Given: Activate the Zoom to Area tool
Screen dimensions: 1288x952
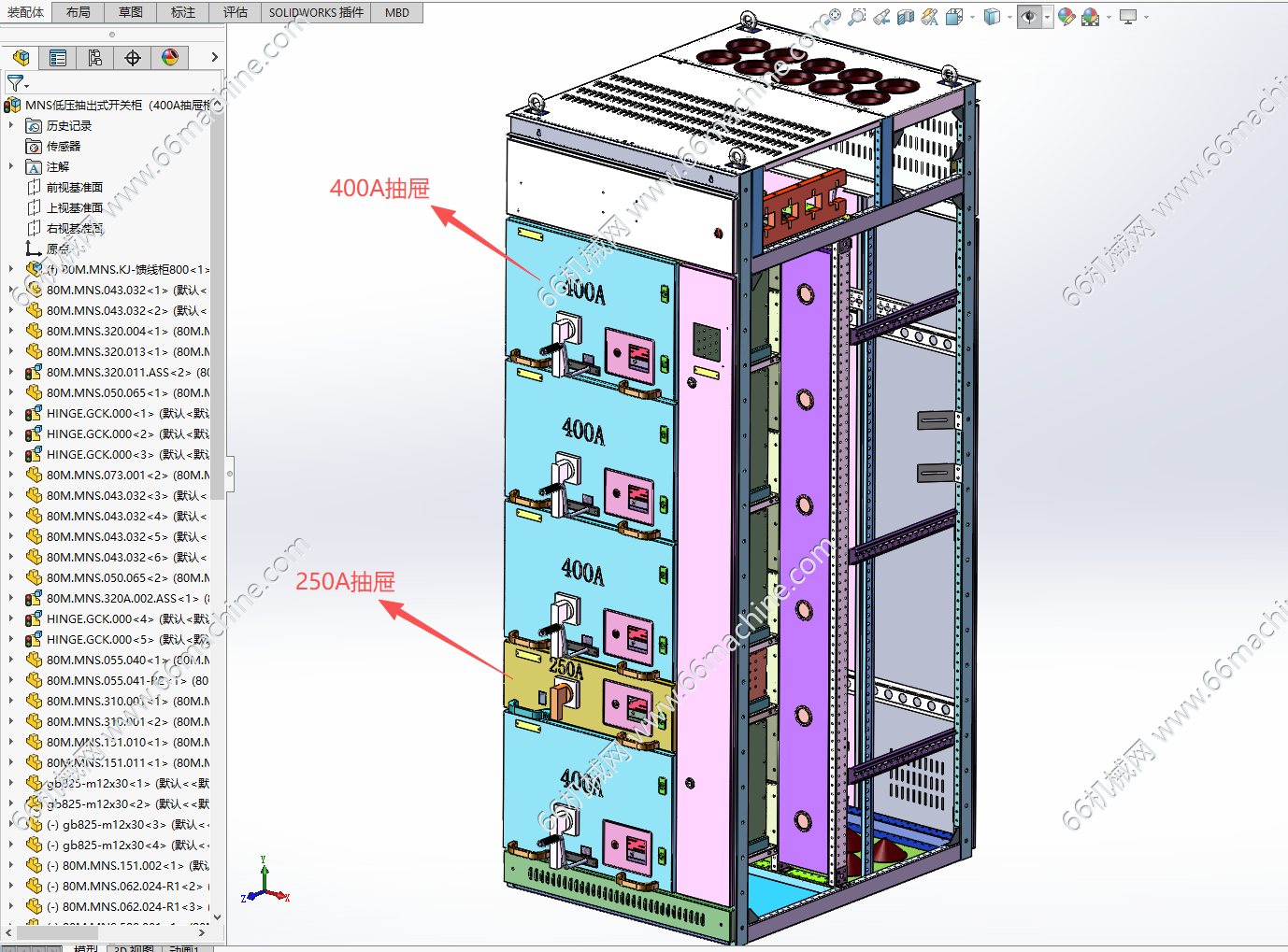Looking at the screenshot, I should (857, 17).
